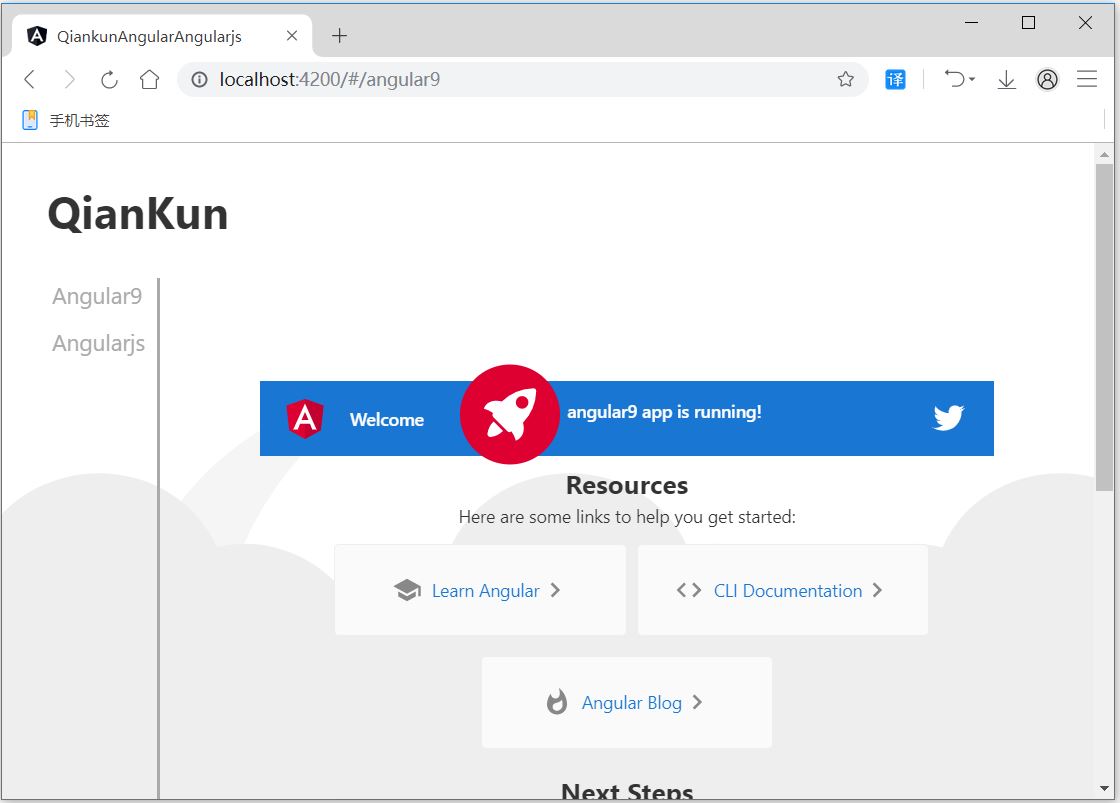Click chevron beside Learn Angular
The height and width of the screenshot is (803, 1120).
[555, 590]
